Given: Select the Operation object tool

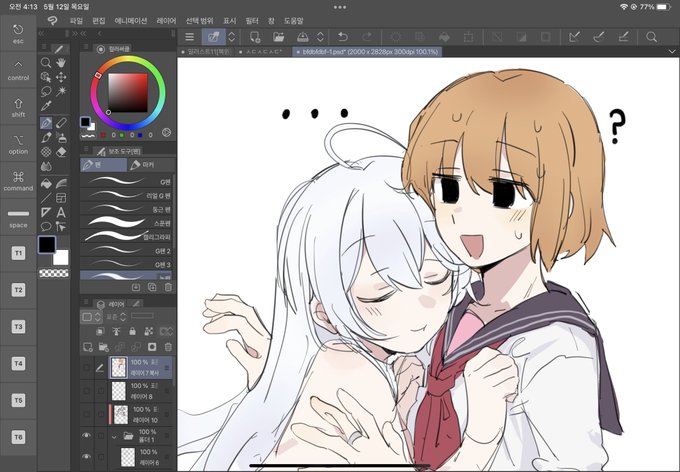Looking at the screenshot, I should point(46,77).
